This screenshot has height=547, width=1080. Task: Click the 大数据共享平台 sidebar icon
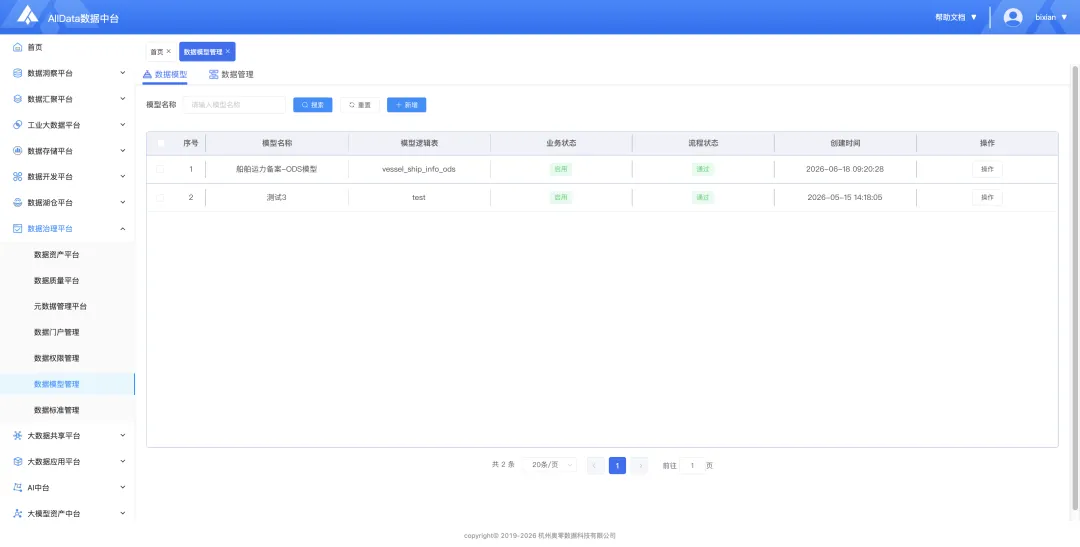click(18, 435)
